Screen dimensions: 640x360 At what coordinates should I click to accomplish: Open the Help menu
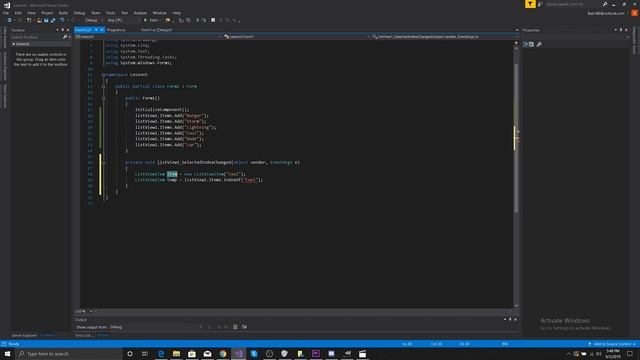point(176,13)
